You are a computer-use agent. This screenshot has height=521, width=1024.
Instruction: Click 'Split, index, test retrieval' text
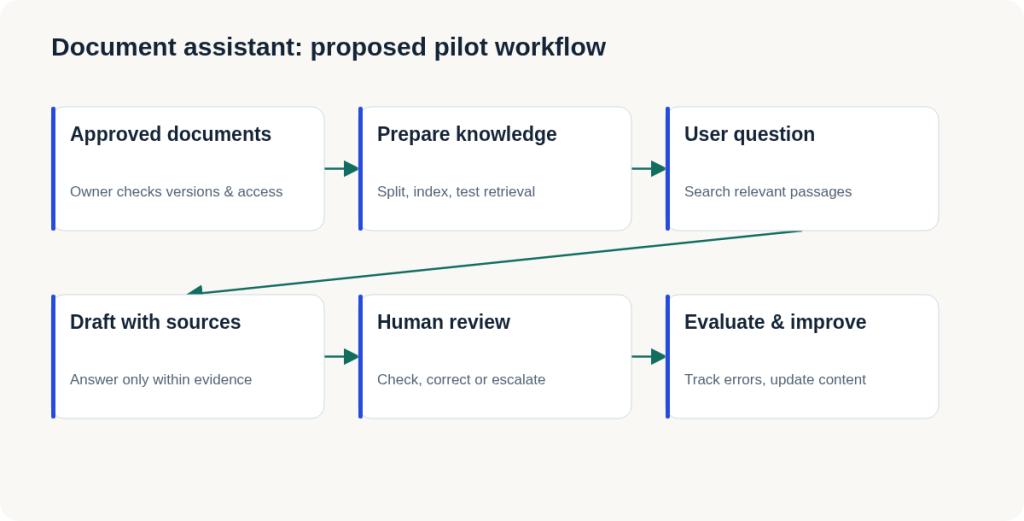[x=456, y=192]
